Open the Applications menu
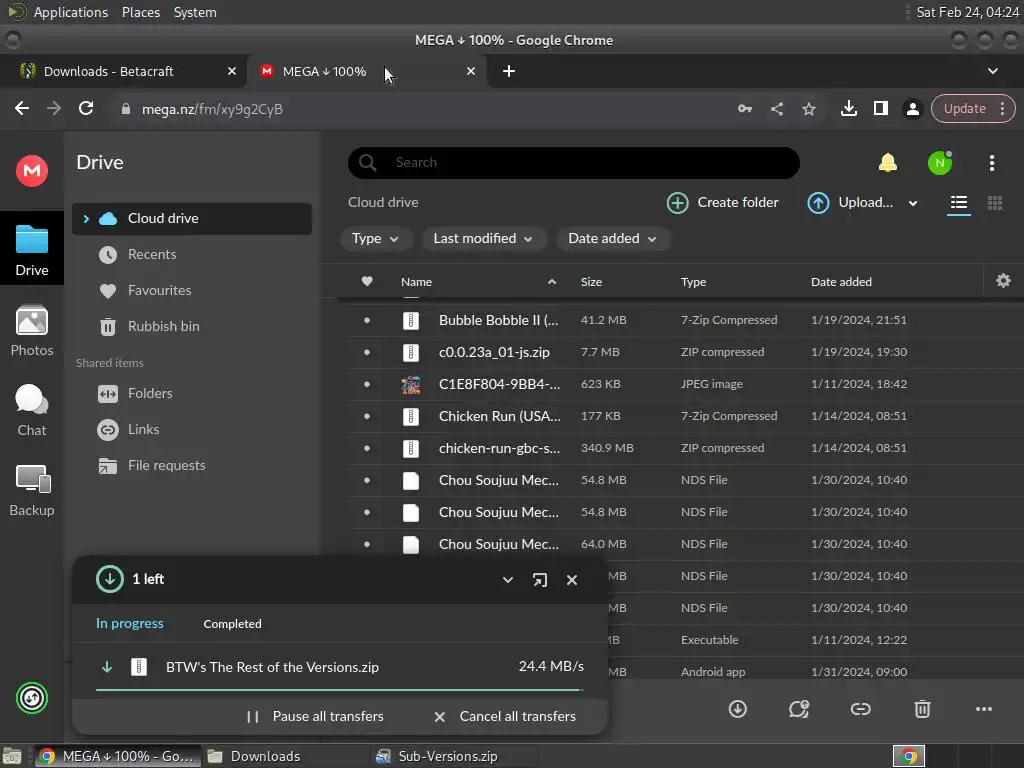 tap(71, 12)
